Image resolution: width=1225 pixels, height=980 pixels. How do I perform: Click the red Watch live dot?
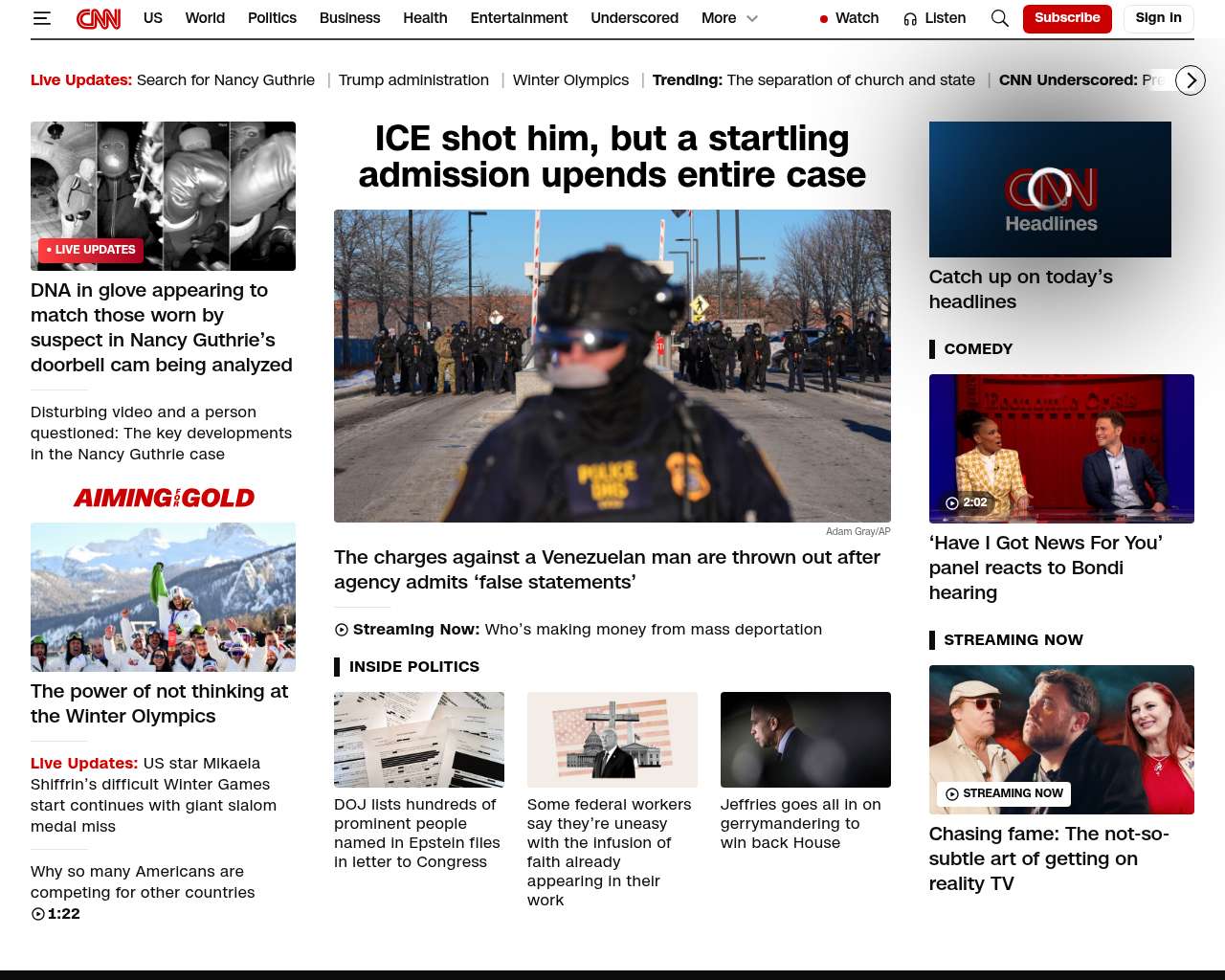[x=823, y=19]
